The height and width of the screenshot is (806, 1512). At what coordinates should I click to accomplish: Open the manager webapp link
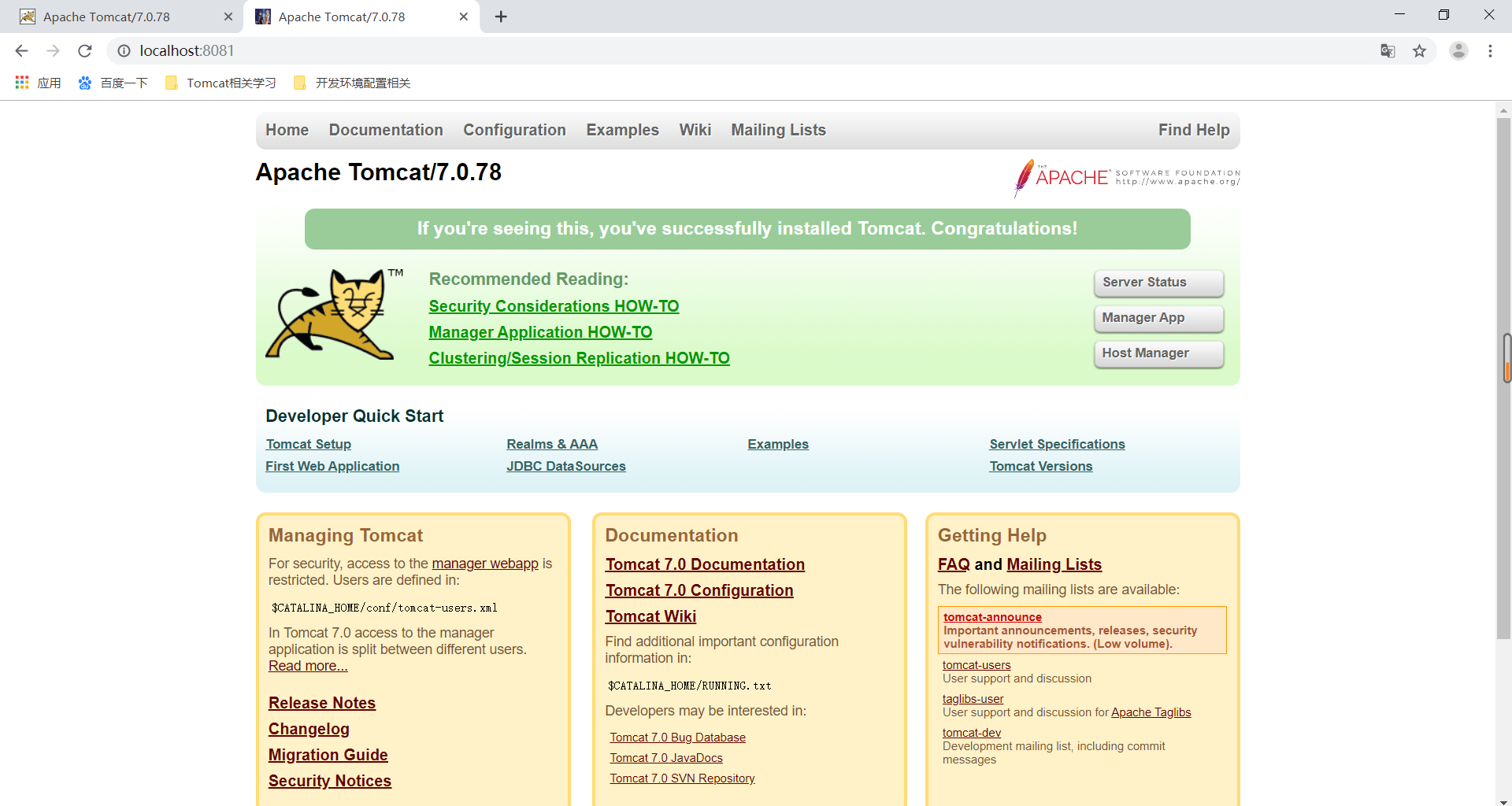point(485,564)
